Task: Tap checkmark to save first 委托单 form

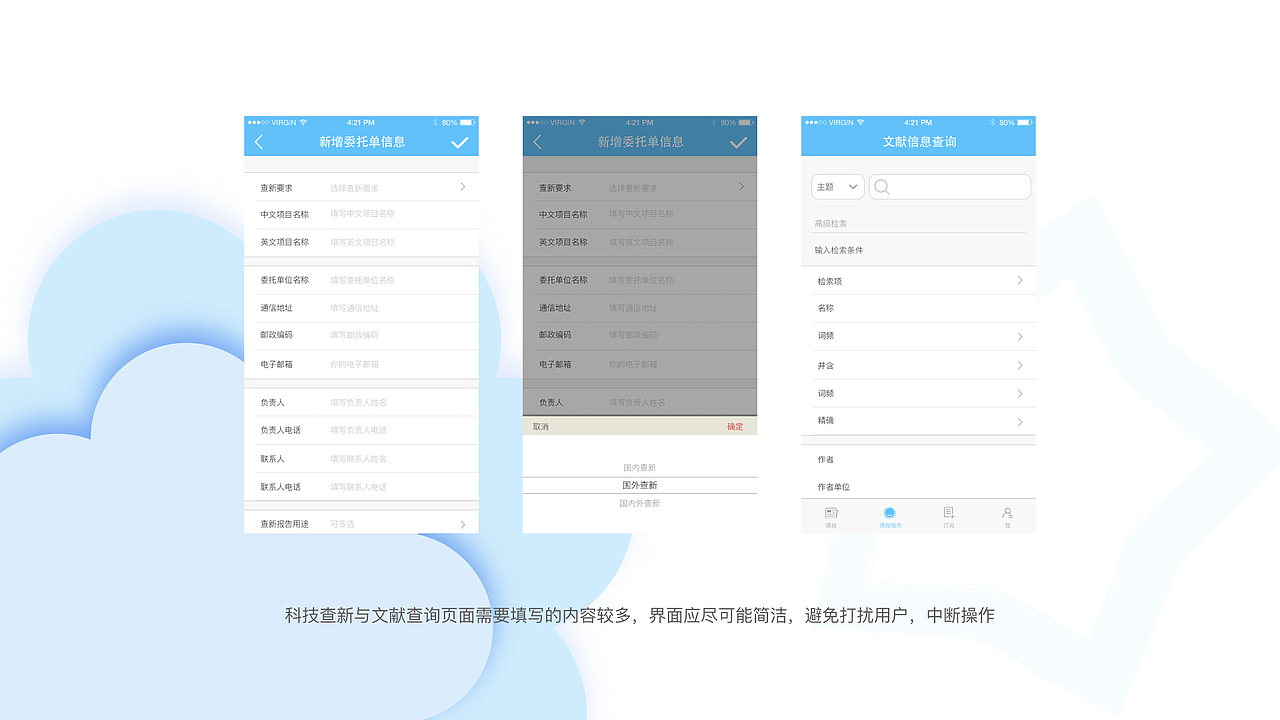Action: [460, 142]
